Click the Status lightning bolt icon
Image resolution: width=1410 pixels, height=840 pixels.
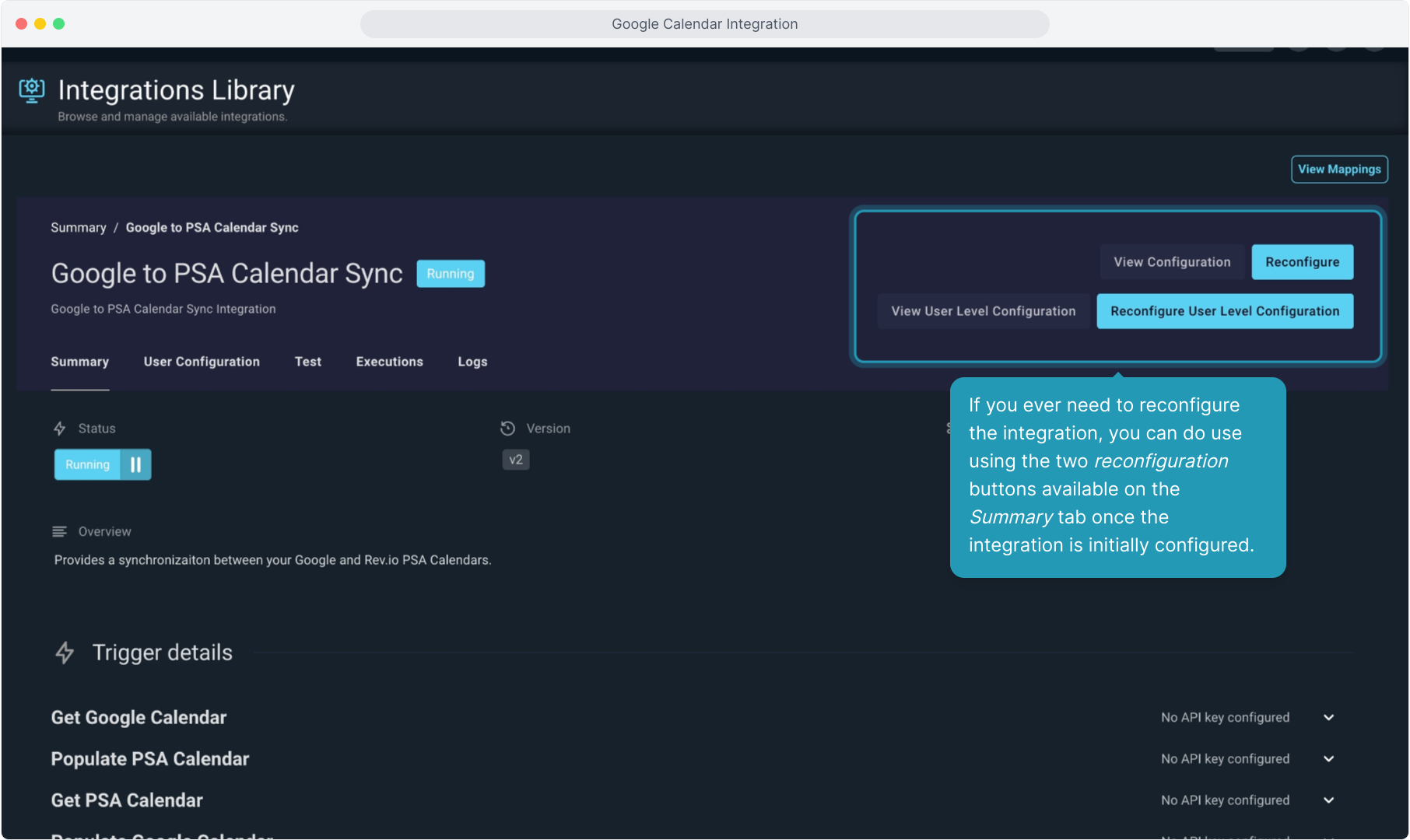click(x=60, y=429)
